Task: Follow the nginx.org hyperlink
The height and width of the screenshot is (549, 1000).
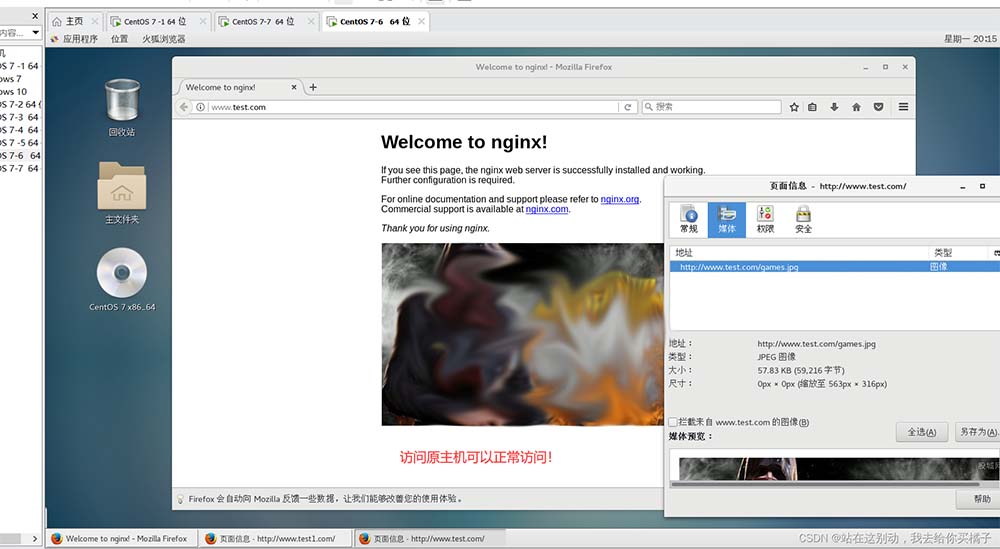Action: [x=619, y=199]
